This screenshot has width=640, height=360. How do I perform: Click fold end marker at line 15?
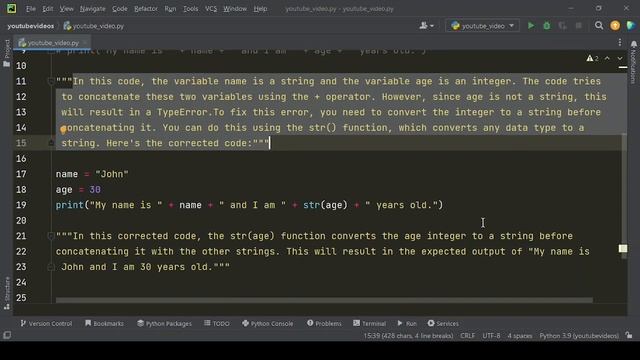(x=51, y=143)
